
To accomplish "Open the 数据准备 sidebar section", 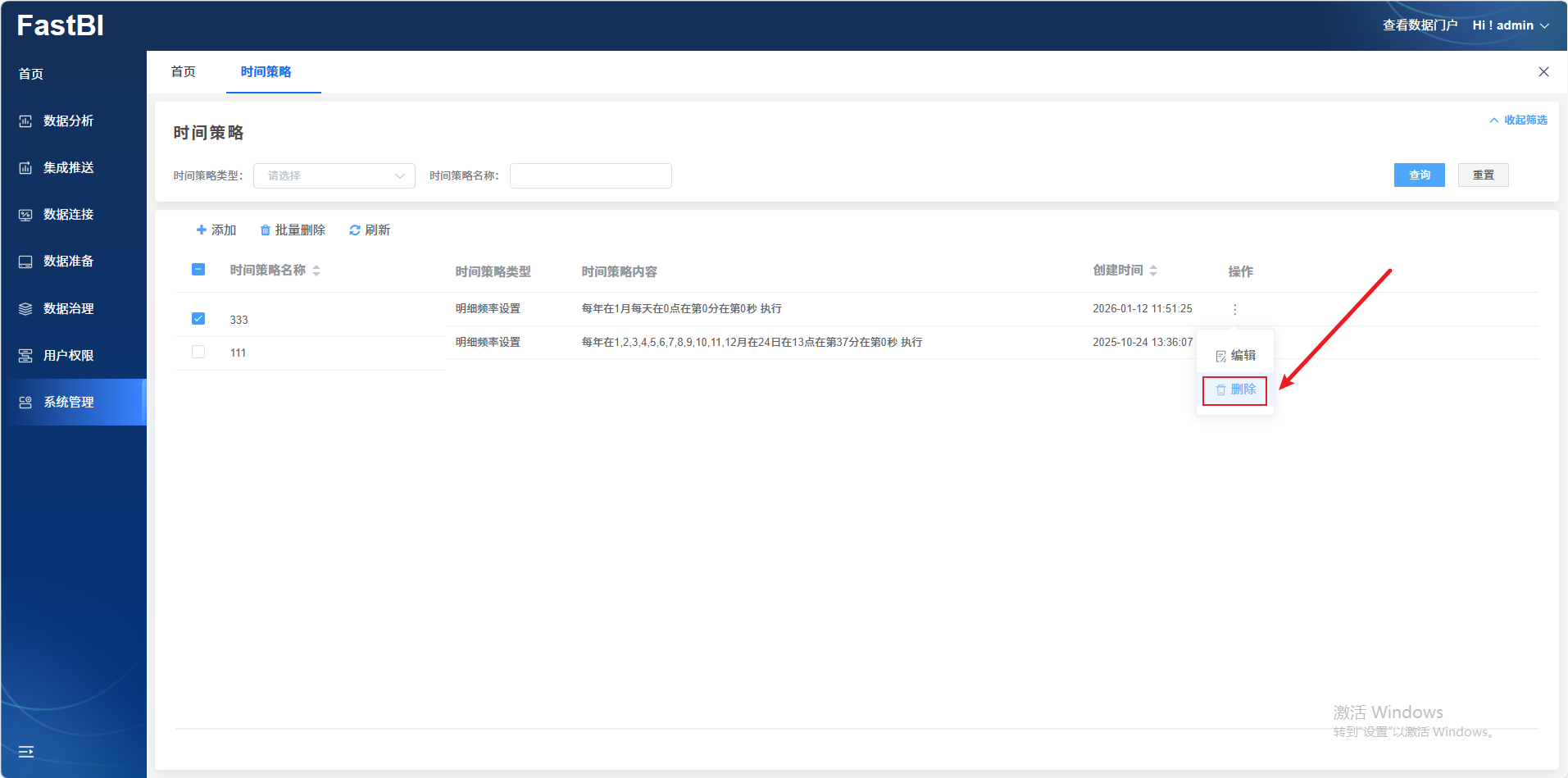I will (x=68, y=262).
